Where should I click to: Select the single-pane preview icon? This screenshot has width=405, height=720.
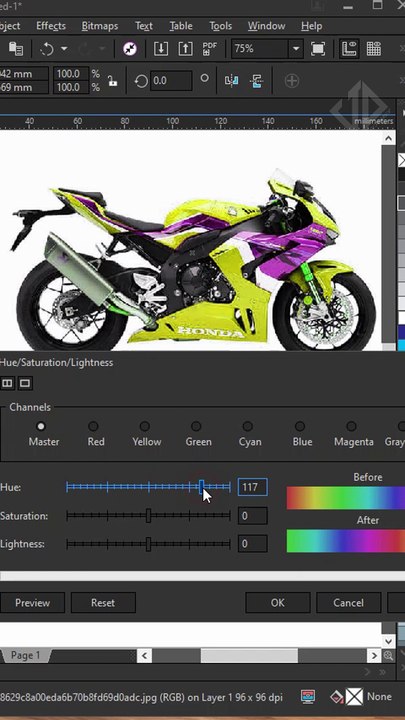25,383
